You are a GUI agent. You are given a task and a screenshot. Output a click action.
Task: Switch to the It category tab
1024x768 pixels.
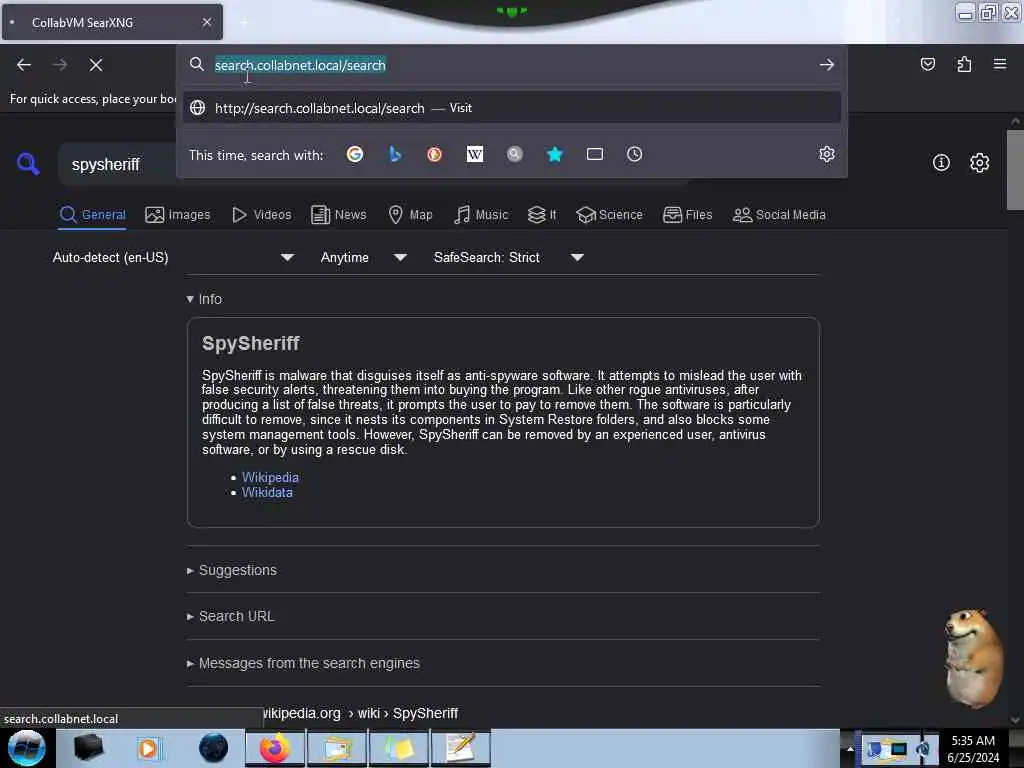pos(542,215)
